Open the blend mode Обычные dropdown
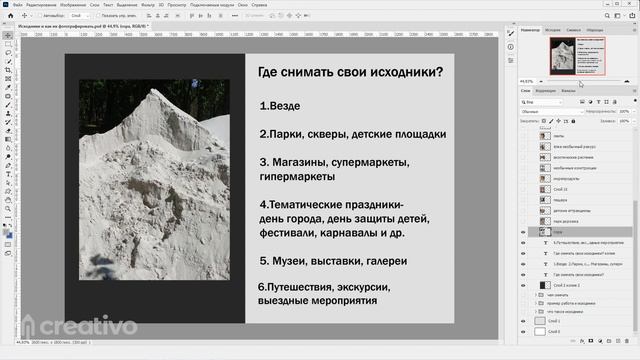 (x=552, y=111)
